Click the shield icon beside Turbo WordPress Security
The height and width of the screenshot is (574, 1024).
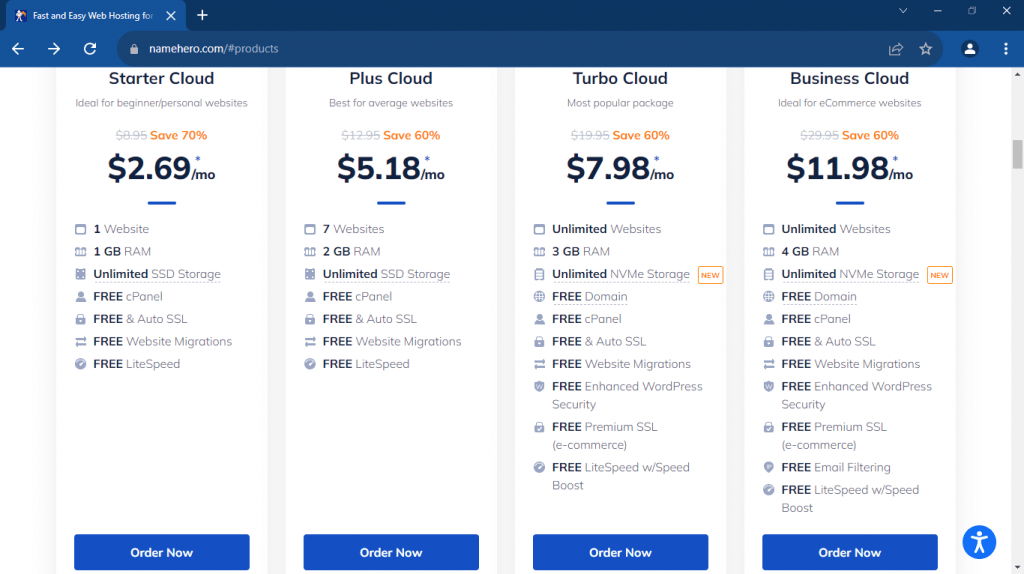(539, 387)
